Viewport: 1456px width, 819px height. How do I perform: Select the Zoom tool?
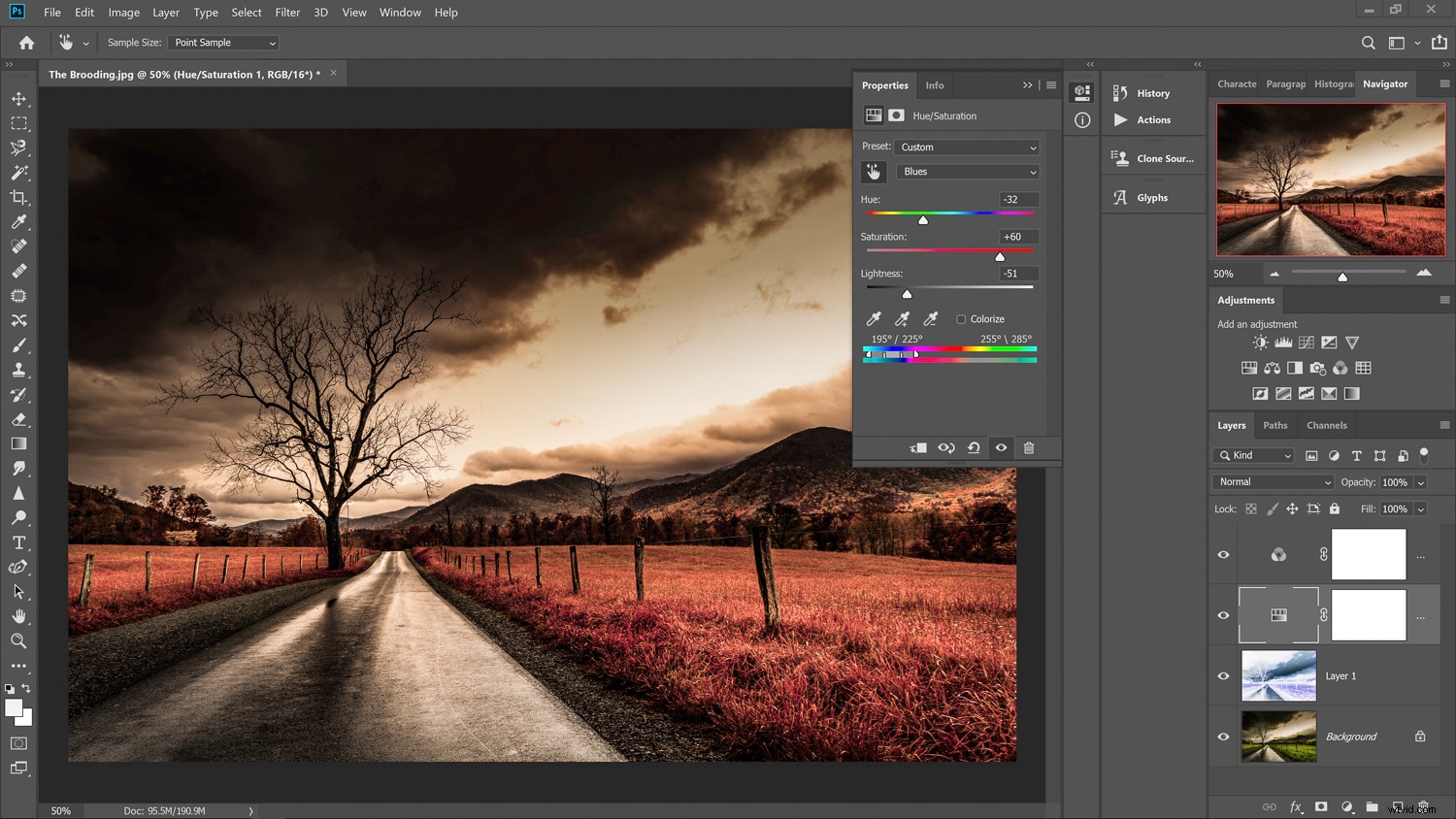19,640
